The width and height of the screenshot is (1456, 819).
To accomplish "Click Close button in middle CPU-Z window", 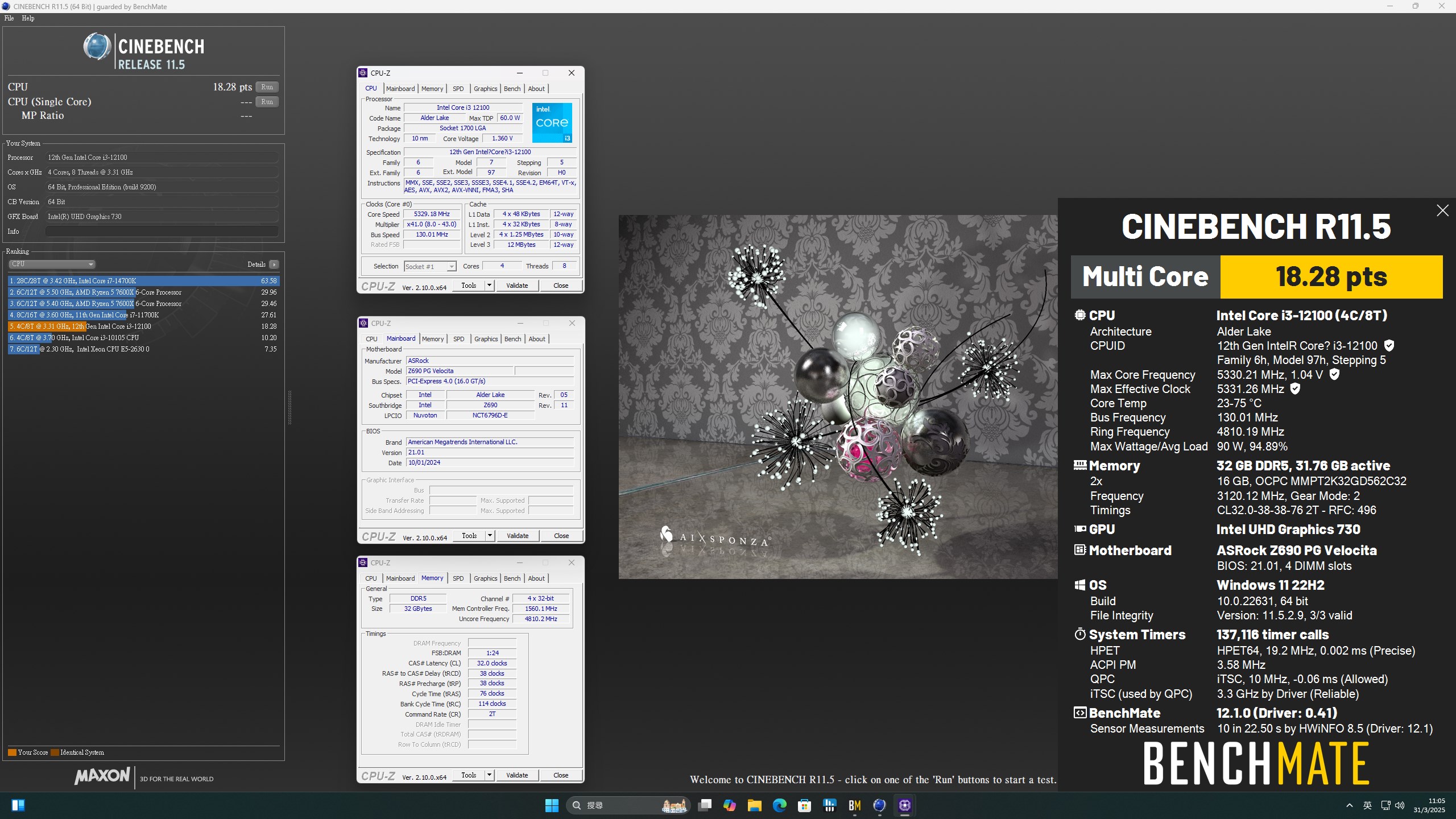I will [x=561, y=536].
